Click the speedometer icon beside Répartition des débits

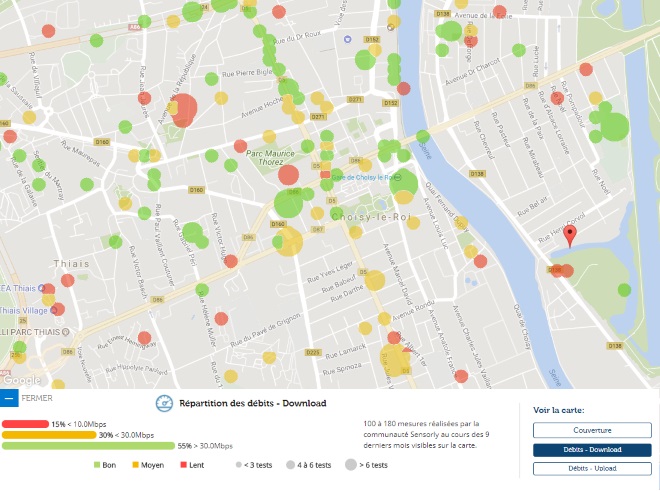coord(165,403)
